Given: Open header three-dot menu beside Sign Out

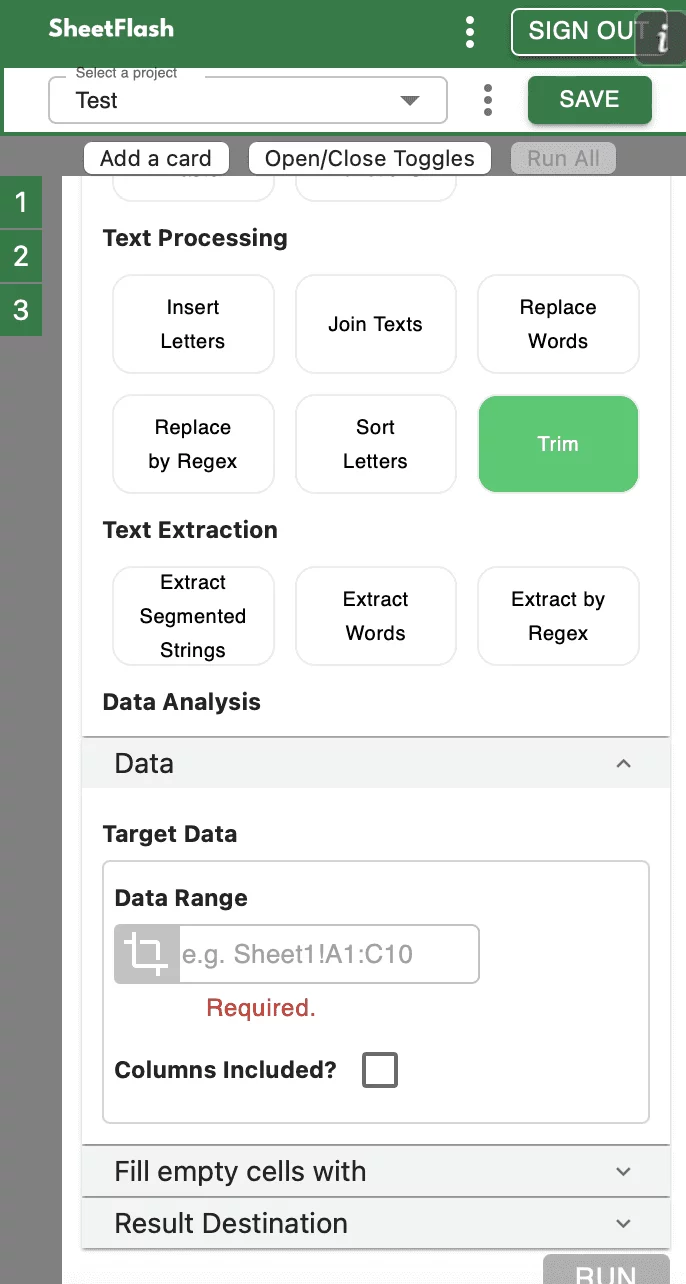Looking at the screenshot, I should pos(470,32).
